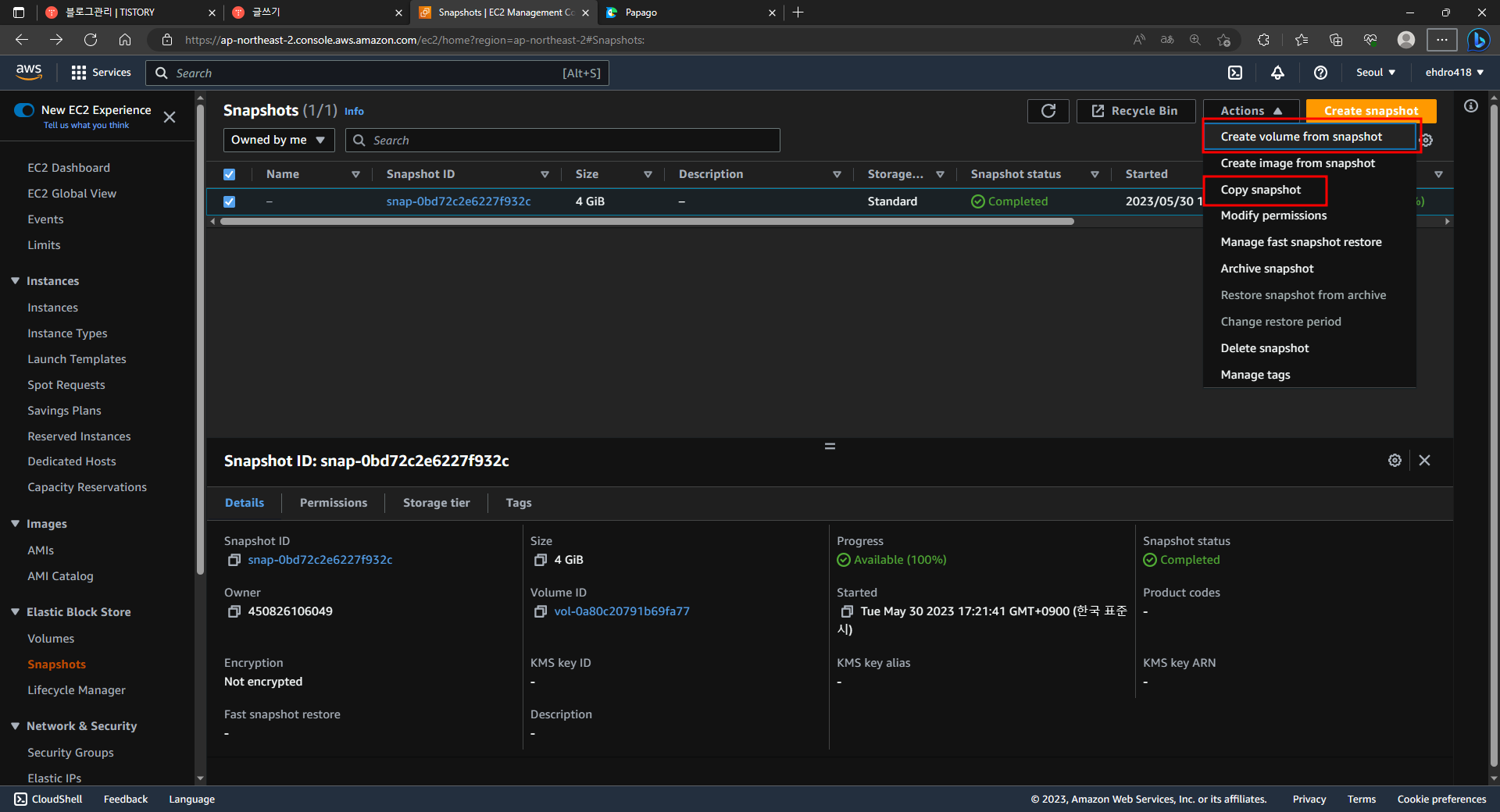Open the Recycle Bin button
This screenshot has height=812, width=1500.
coord(1135,111)
